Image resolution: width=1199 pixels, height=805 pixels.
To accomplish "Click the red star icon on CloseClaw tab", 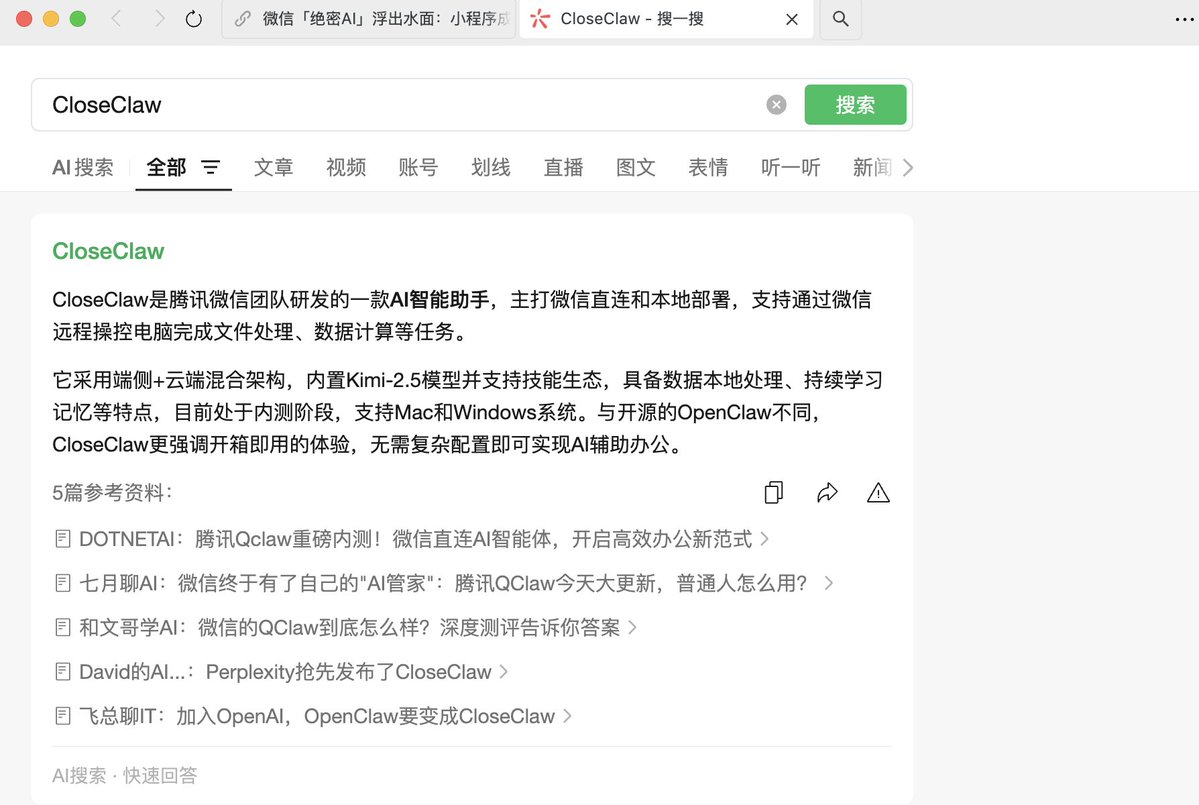I will pos(540,18).
